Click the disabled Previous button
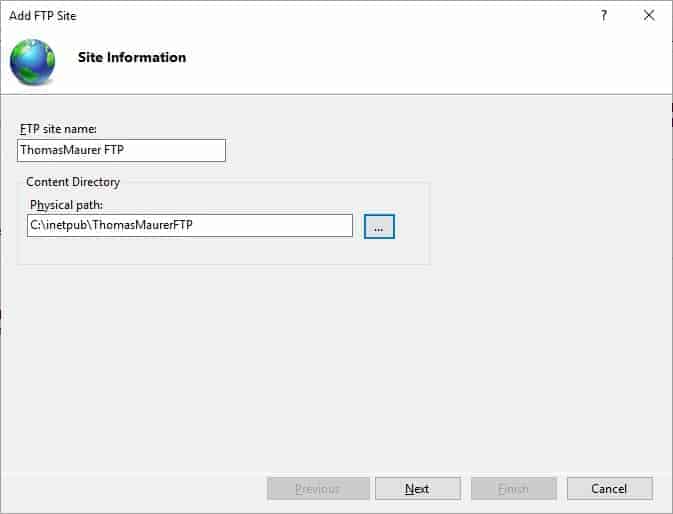The image size is (673, 514). click(318, 488)
